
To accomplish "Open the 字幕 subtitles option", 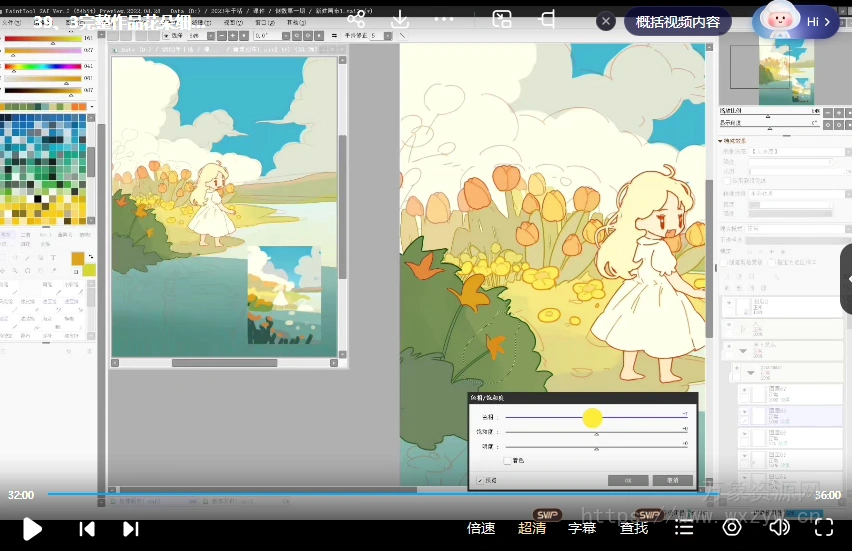I will [582, 528].
